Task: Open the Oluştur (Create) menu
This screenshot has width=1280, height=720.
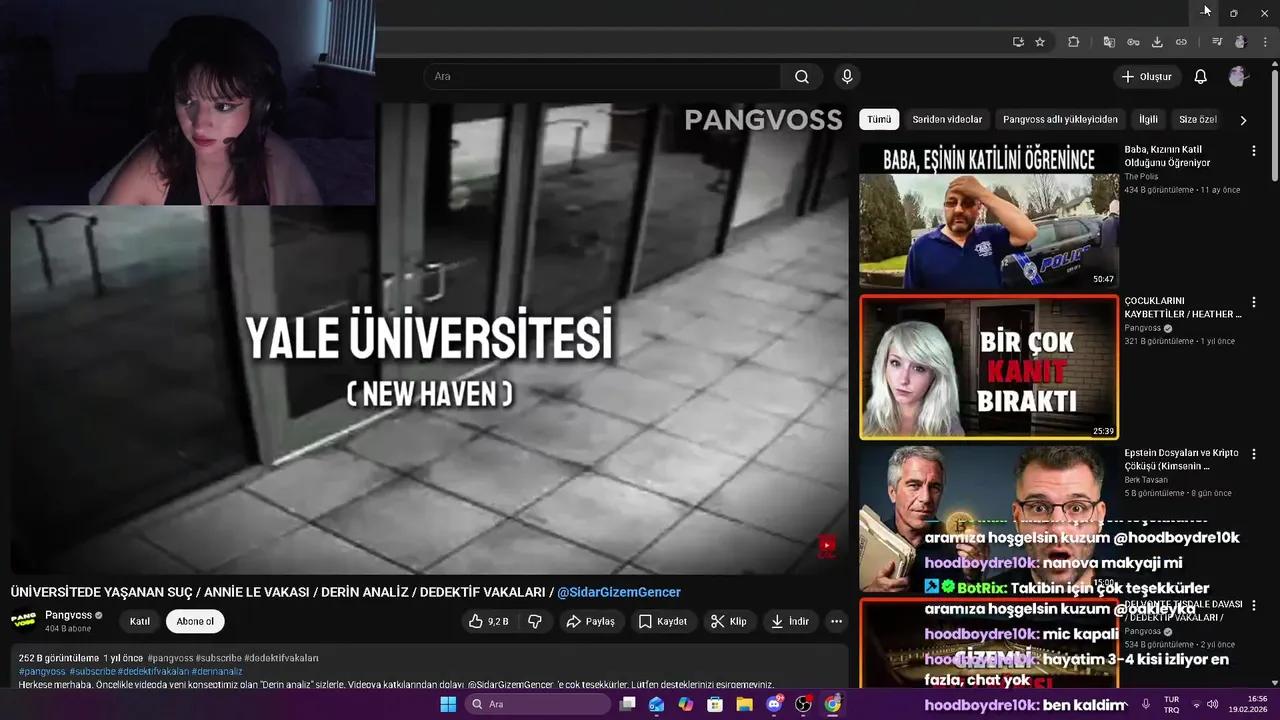Action: click(1146, 76)
